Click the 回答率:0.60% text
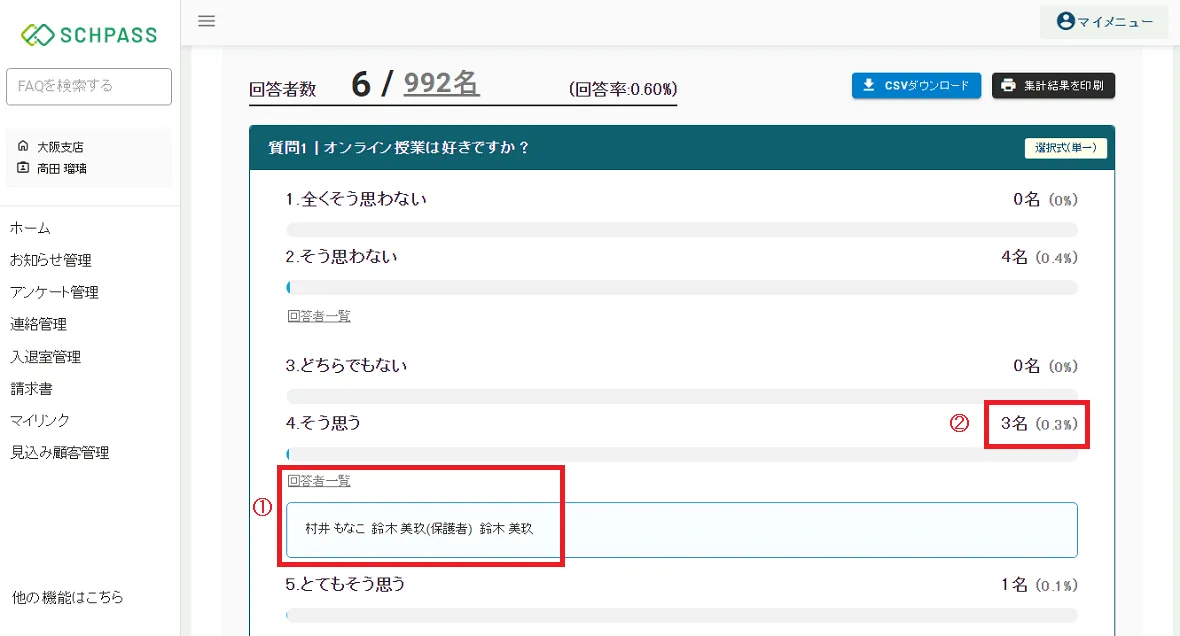This screenshot has height=636, width=1180. 623,90
